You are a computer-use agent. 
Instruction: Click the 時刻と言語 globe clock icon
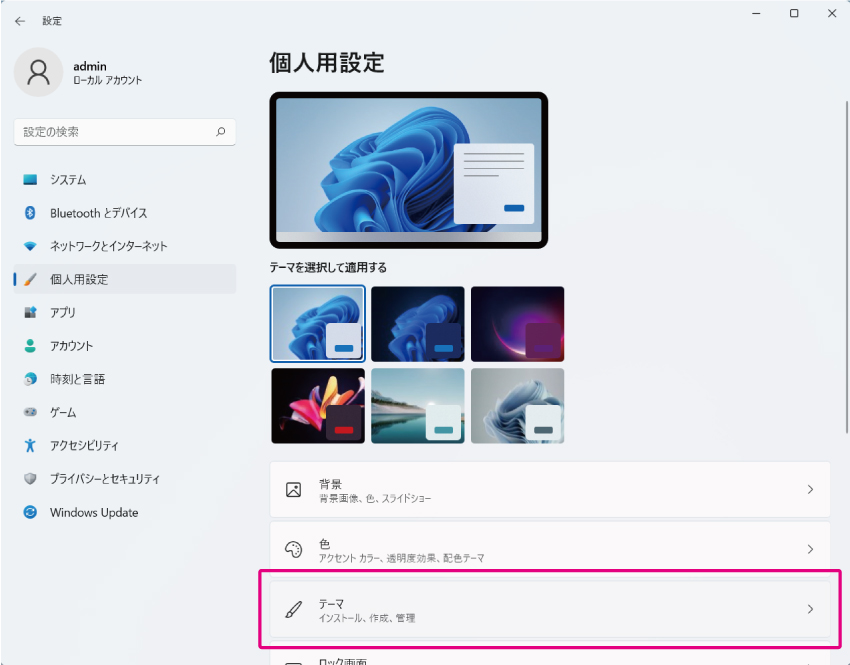pyautogui.click(x=30, y=379)
